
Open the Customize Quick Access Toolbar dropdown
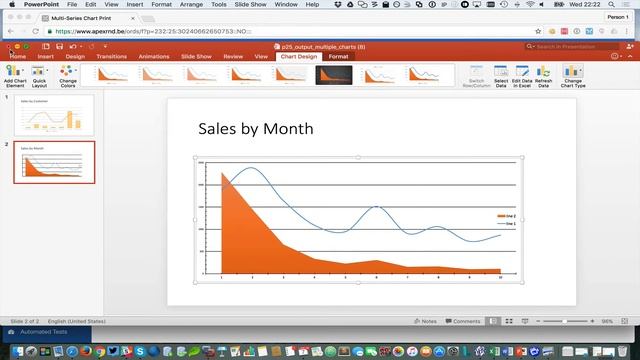tap(105, 47)
